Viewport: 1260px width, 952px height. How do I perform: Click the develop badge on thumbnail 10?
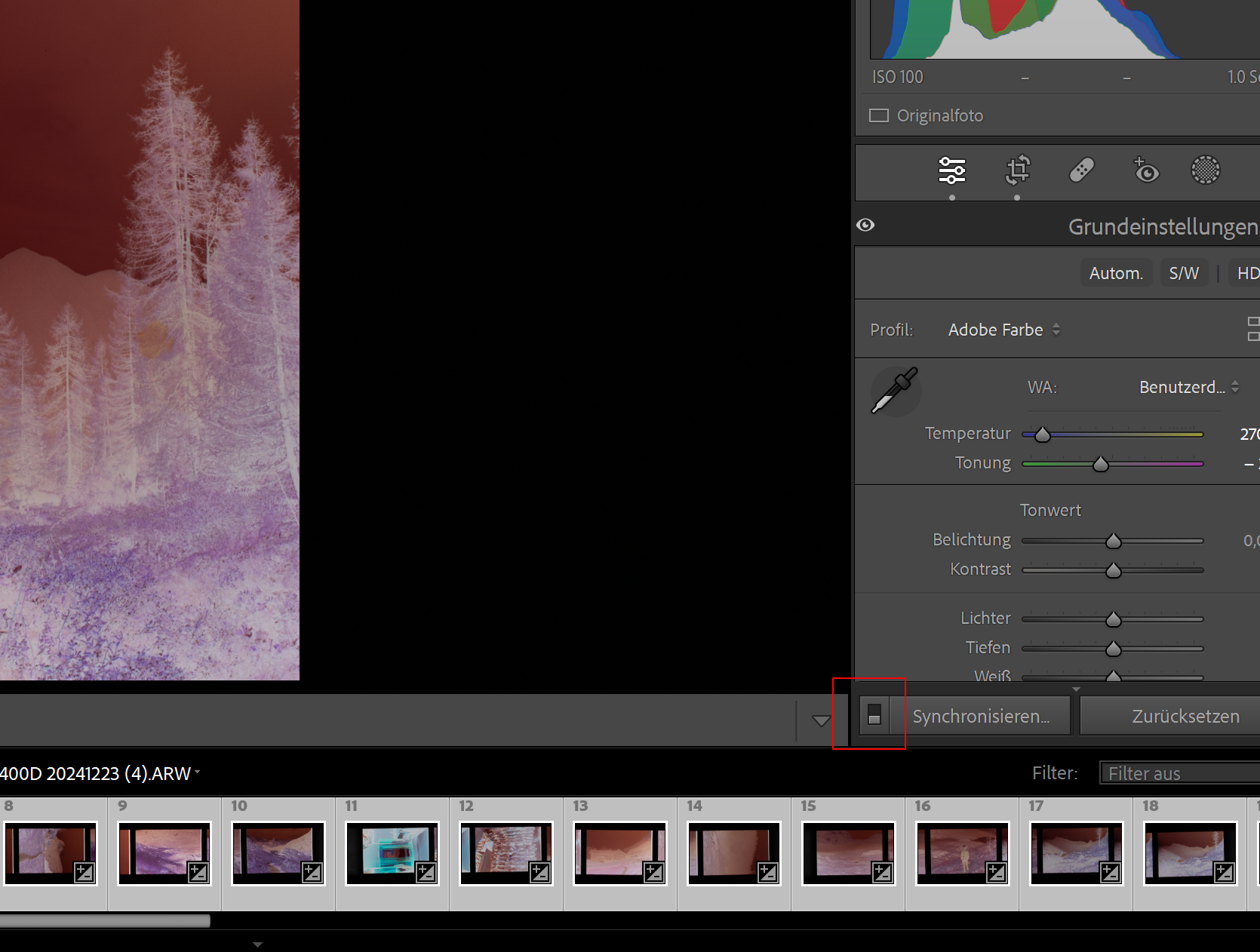click(x=312, y=873)
